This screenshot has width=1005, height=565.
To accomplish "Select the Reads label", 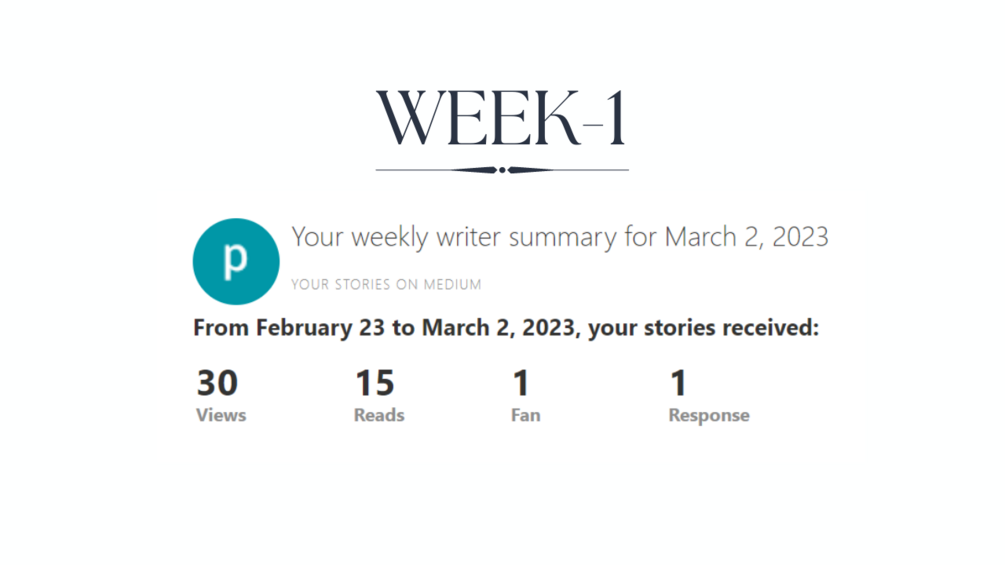I will coord(379,415).
